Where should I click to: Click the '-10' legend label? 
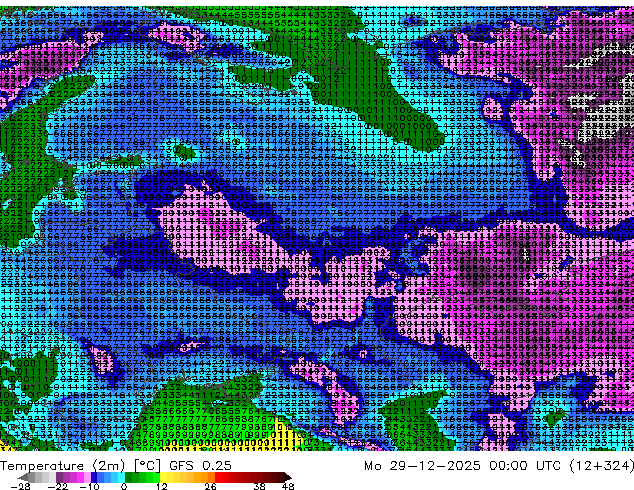[x=89, y=486]
